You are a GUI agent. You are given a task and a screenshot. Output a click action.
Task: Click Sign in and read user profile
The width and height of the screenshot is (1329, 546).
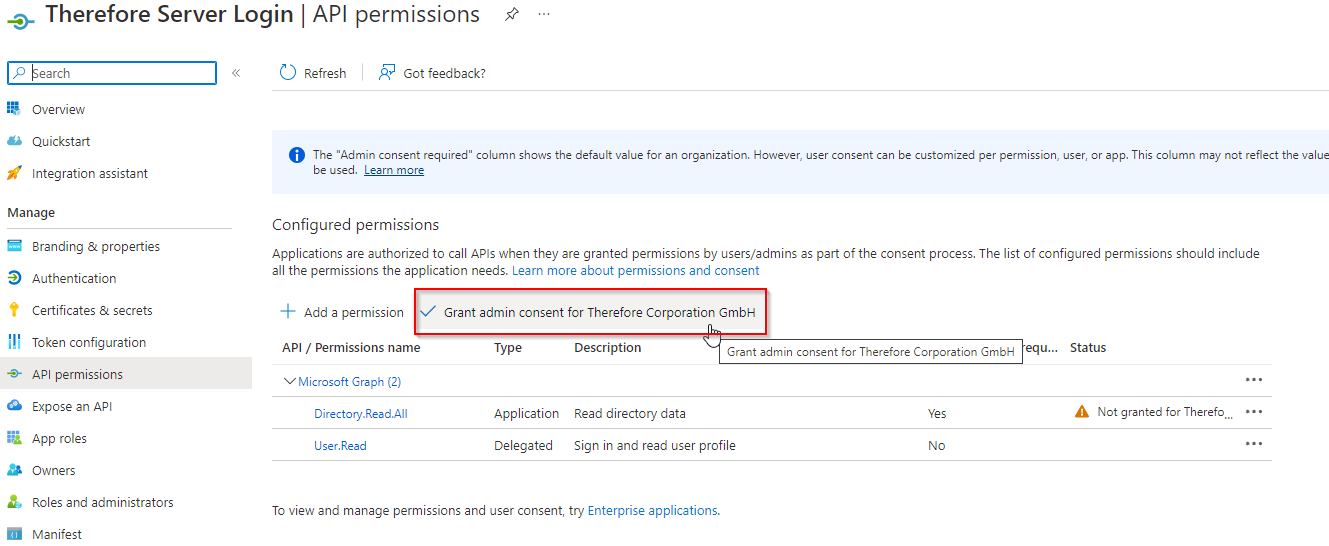pos(655,445)
